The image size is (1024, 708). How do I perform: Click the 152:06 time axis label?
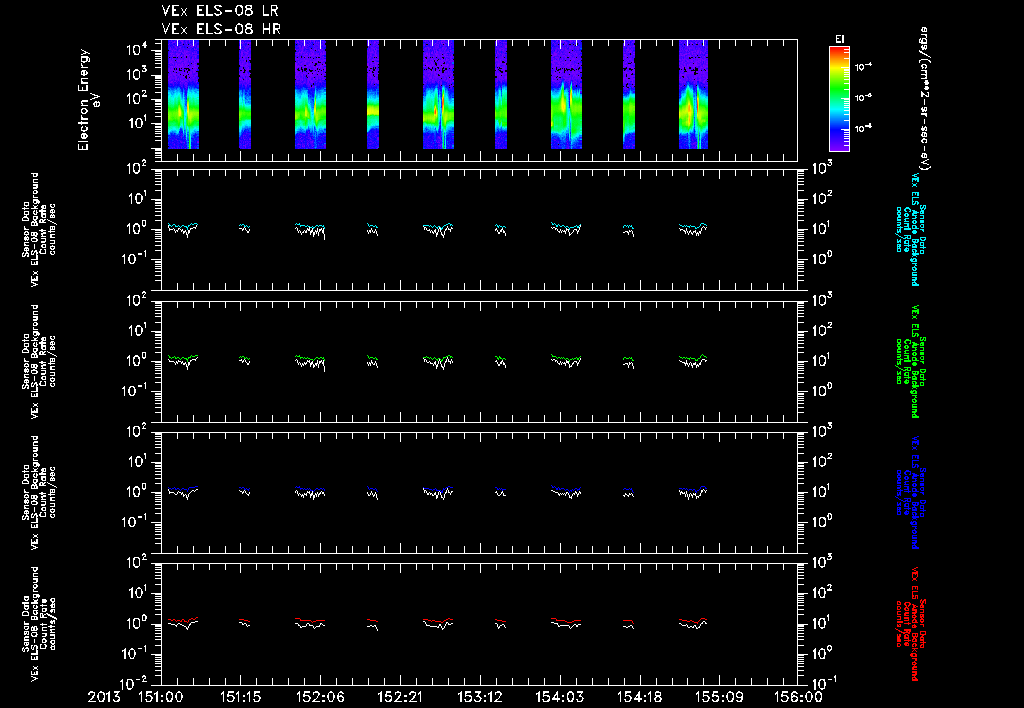320,698
